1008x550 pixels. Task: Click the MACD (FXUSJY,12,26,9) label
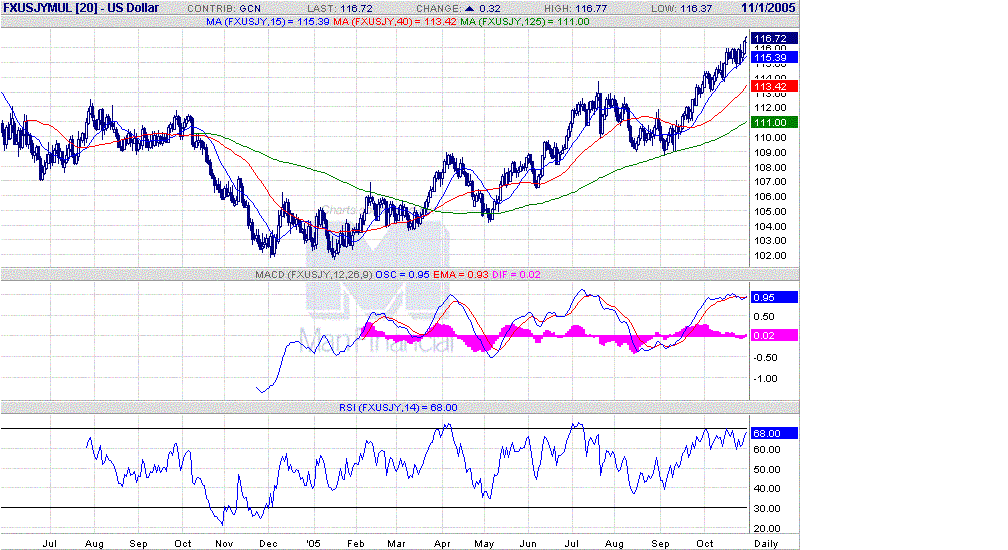313,275
